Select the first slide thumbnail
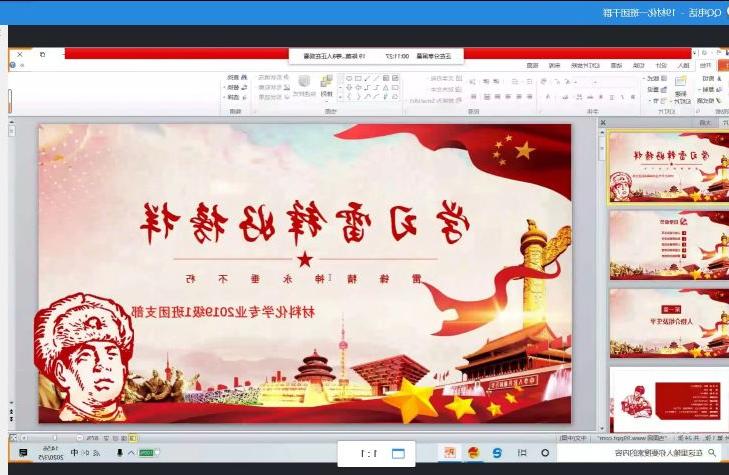The width and height of the screenshot is (729, 475). [669, 167]
